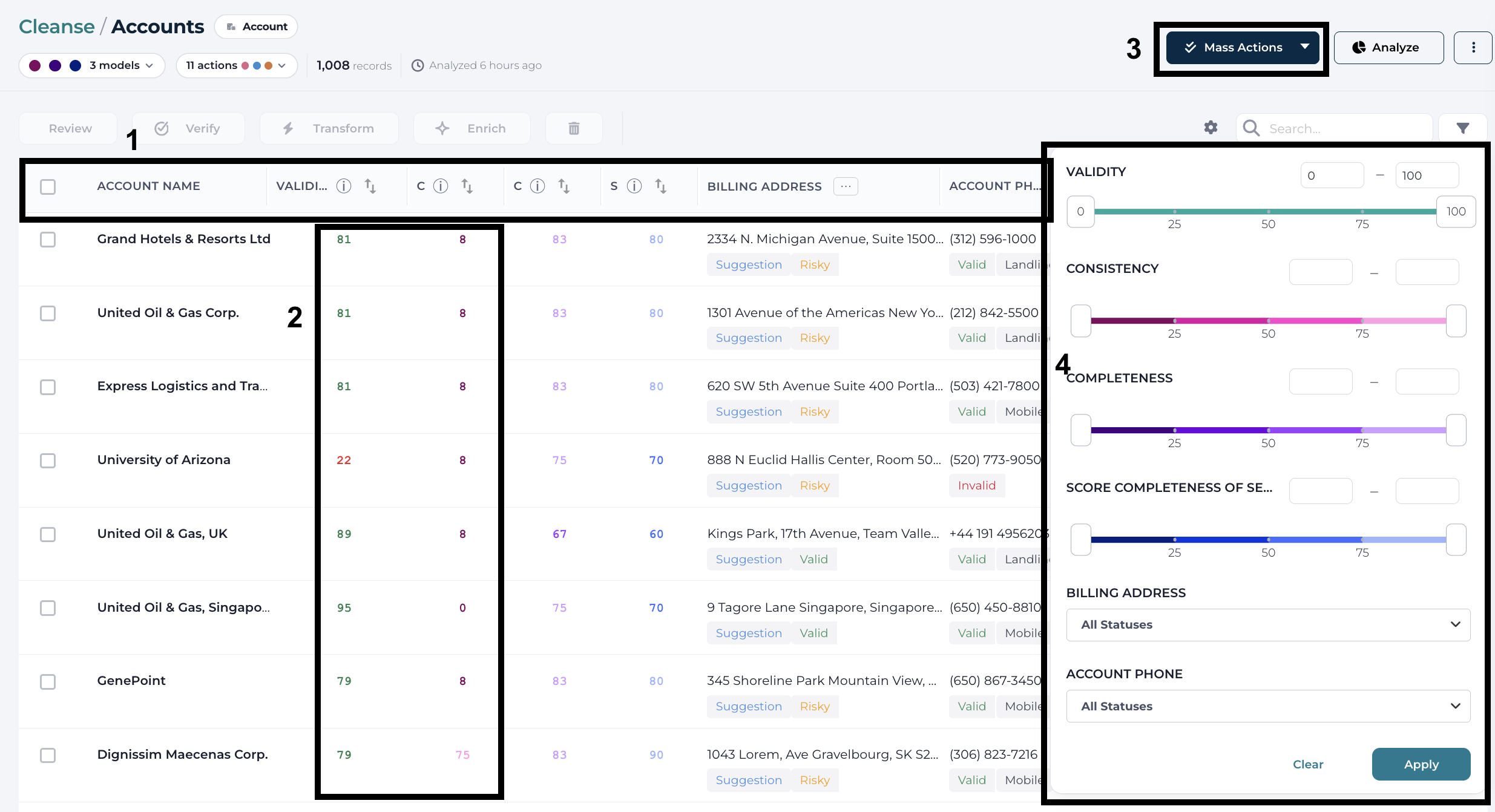
Task: Open Billing Address All Statuses dropdown
Action: click(x=1268, y=625)
